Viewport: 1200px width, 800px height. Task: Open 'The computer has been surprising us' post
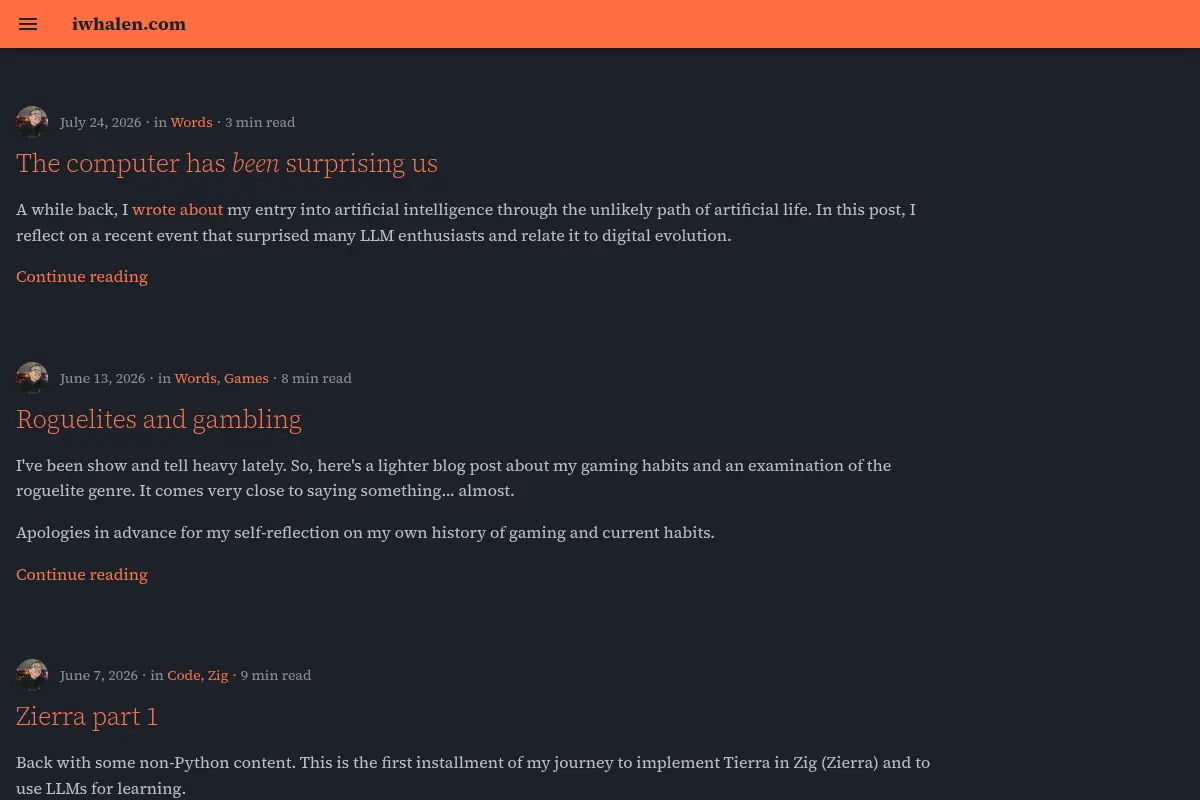click(227, 163)
